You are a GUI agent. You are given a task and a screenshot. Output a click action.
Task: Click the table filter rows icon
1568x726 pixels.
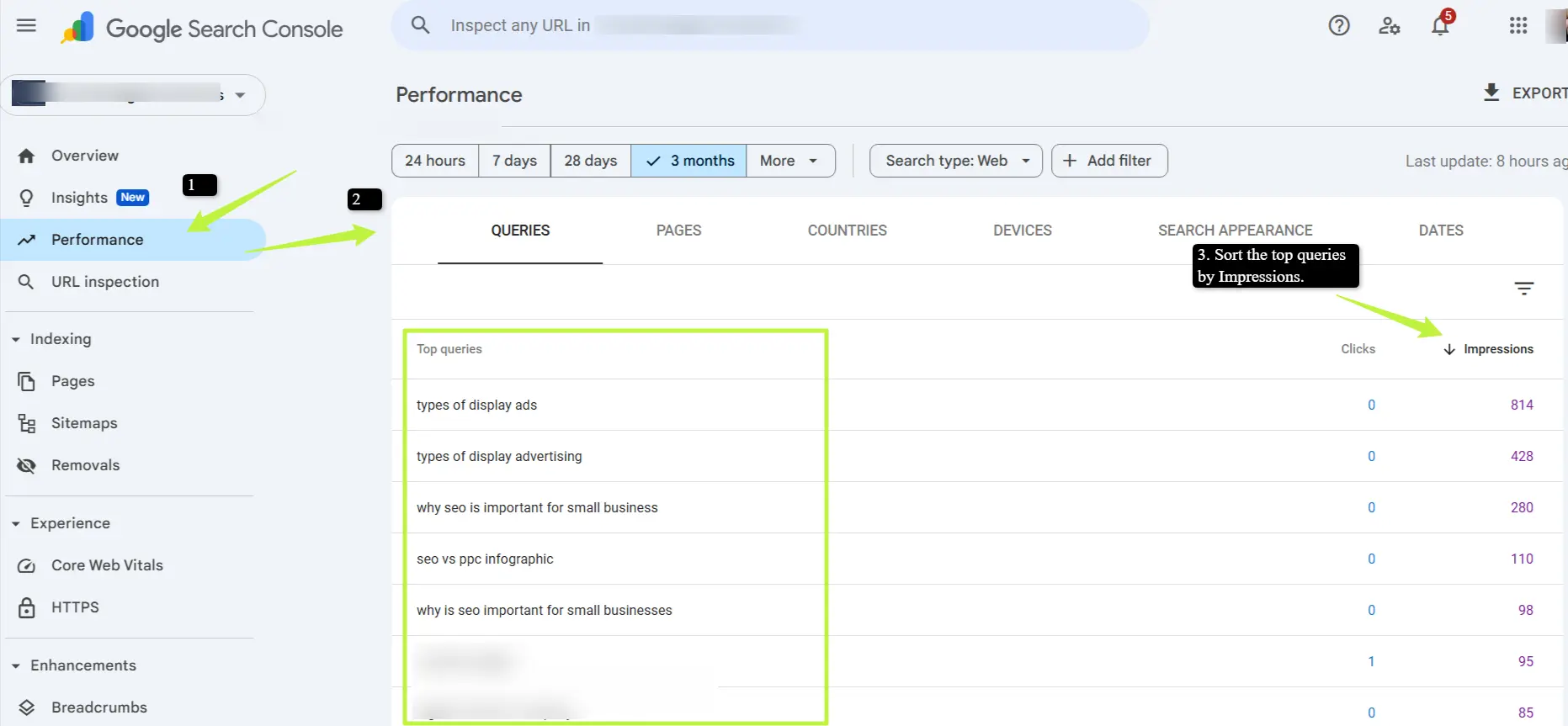(x=1523, y=289)
